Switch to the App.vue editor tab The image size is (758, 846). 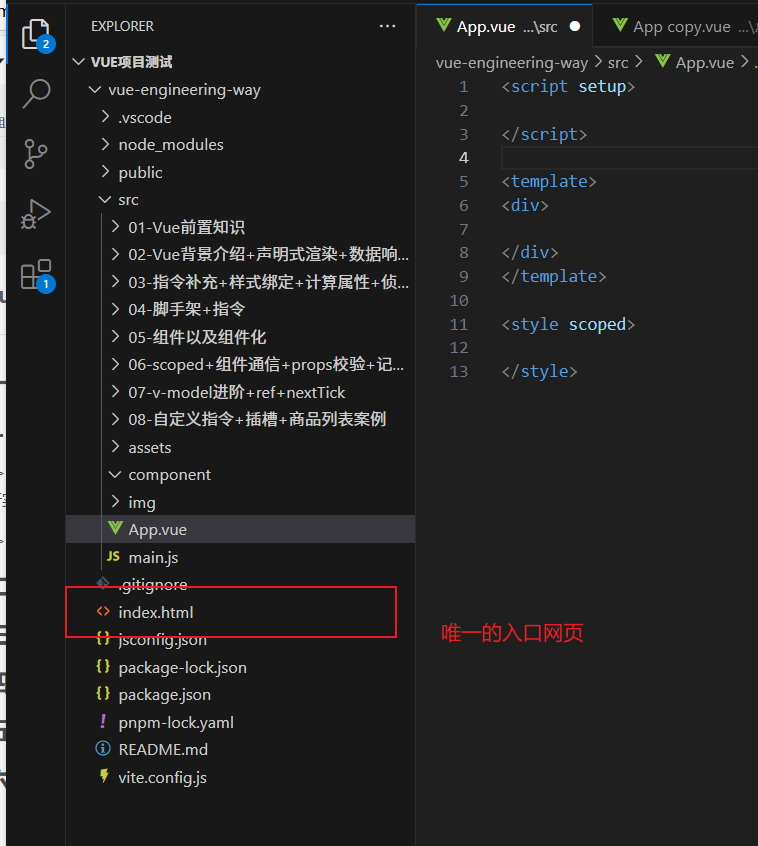click(504, 26)
